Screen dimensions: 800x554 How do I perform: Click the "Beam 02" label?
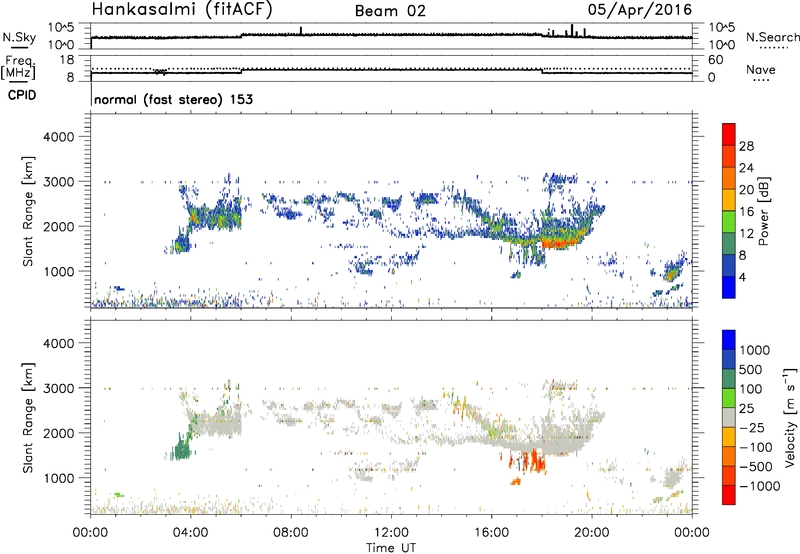coord(390,11)
